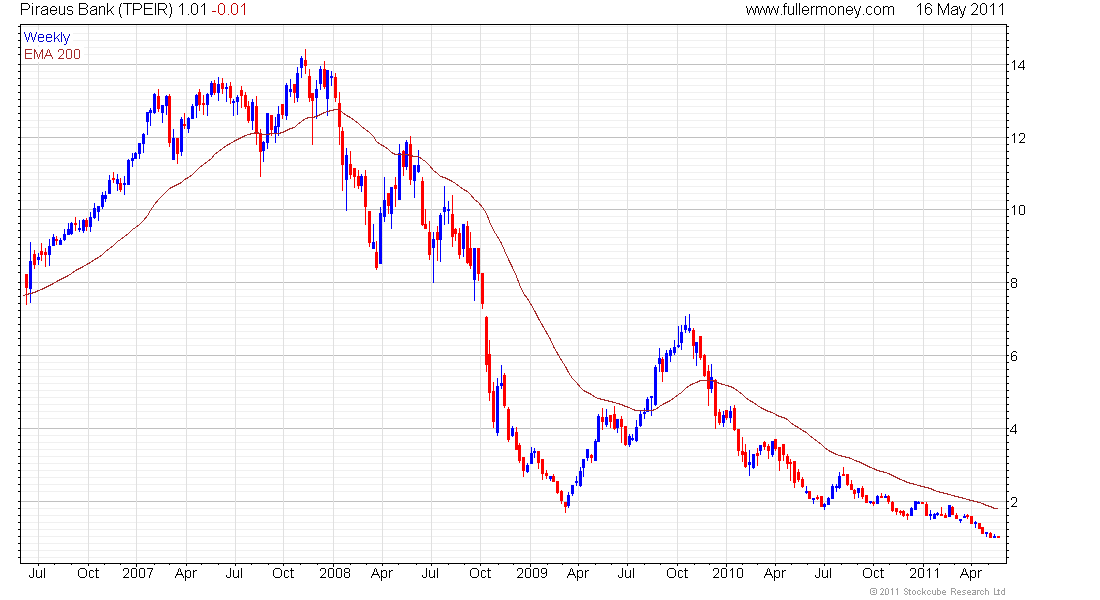Viewport: 1100px width, 600px height.
Task: Click the 10 price axis label
Action: 1017,211
